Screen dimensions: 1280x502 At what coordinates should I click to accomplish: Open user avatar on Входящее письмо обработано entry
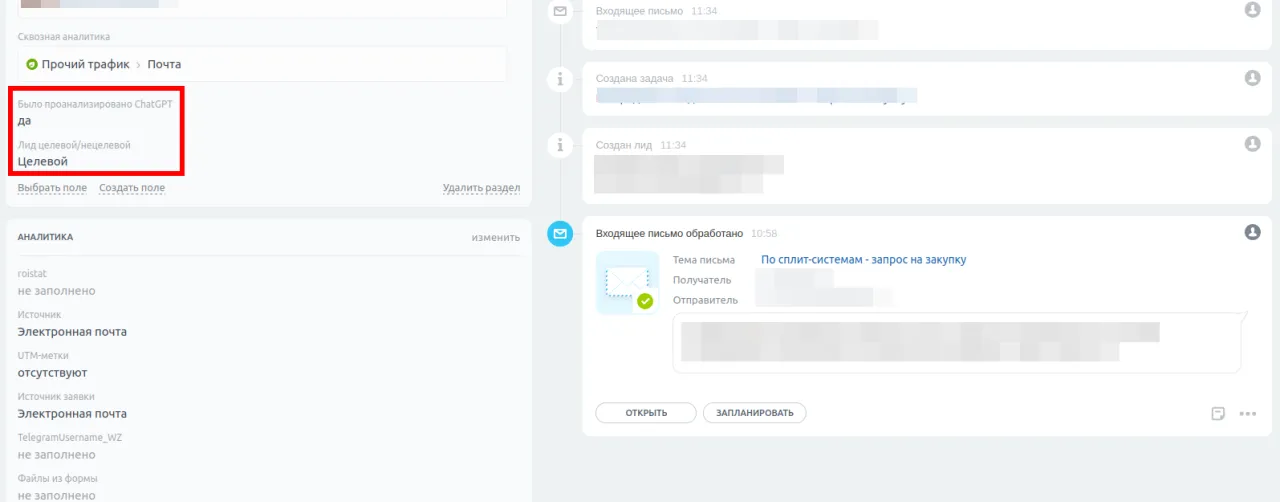pos(1252,232)
